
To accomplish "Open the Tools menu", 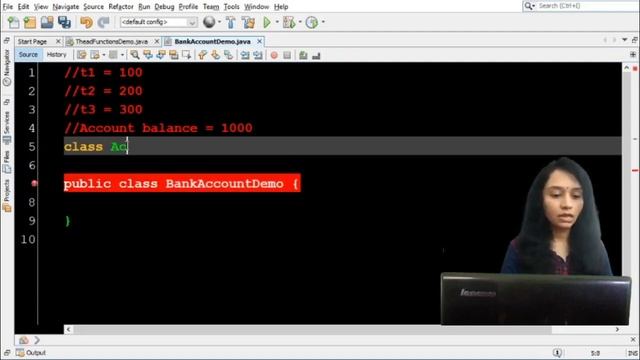I will point(231,7).
